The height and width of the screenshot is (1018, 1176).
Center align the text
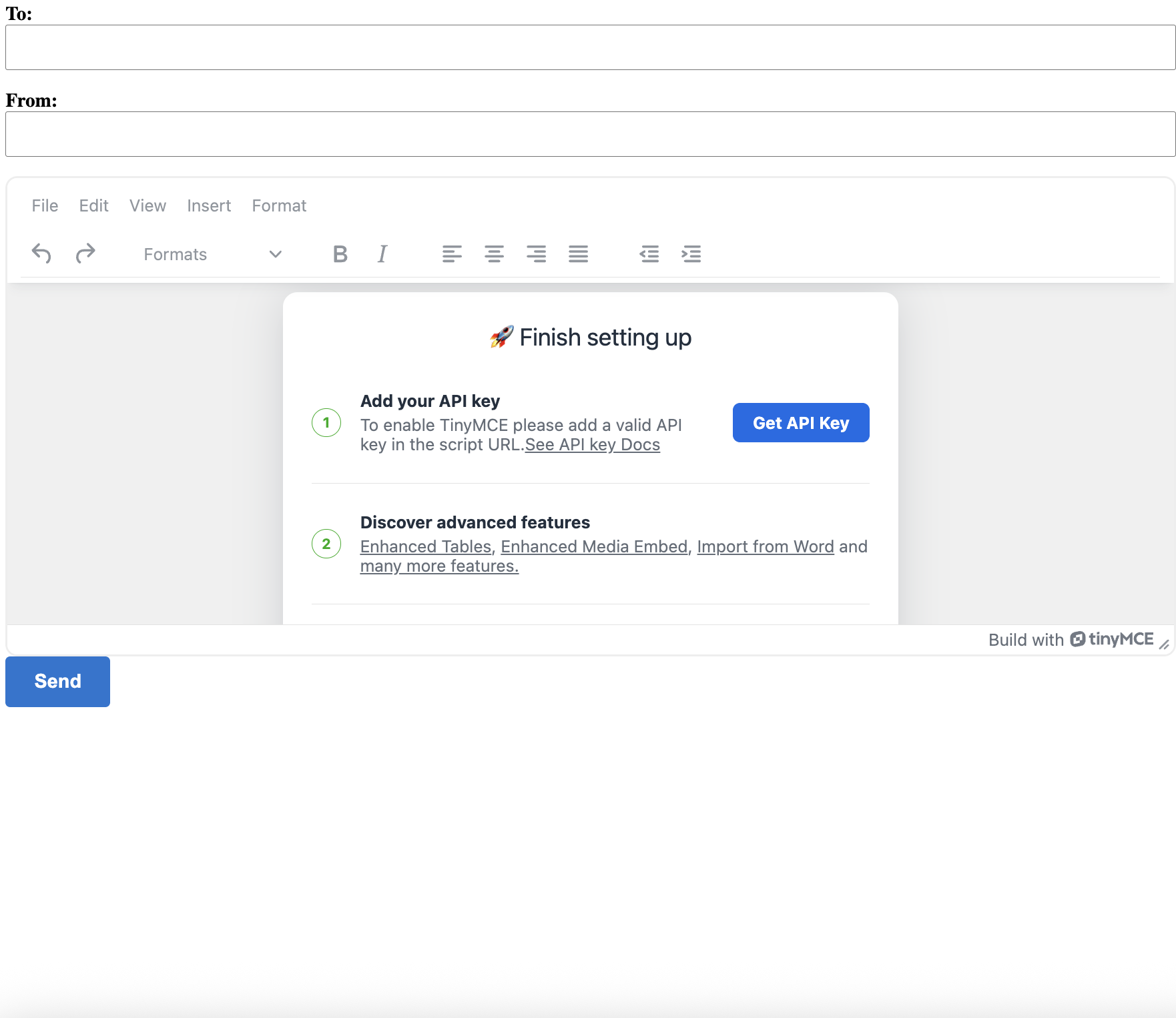[x=494, y=253]
